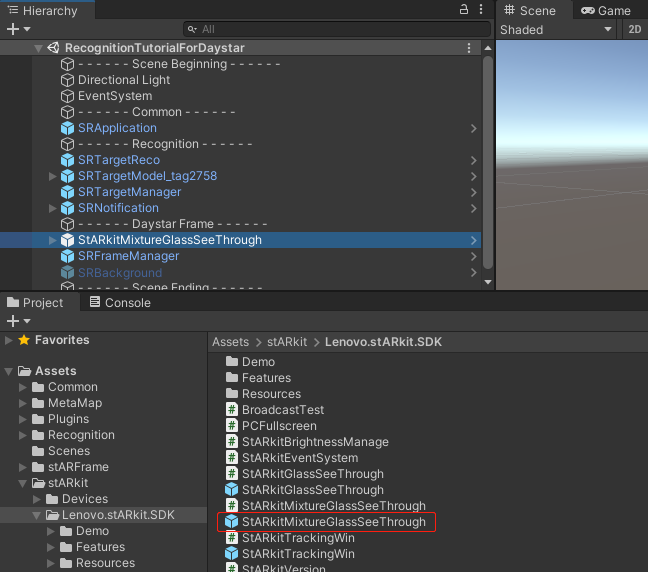Open SRFrameManager prefab via right chevron
648x572 pixels.
pos(474,257)
